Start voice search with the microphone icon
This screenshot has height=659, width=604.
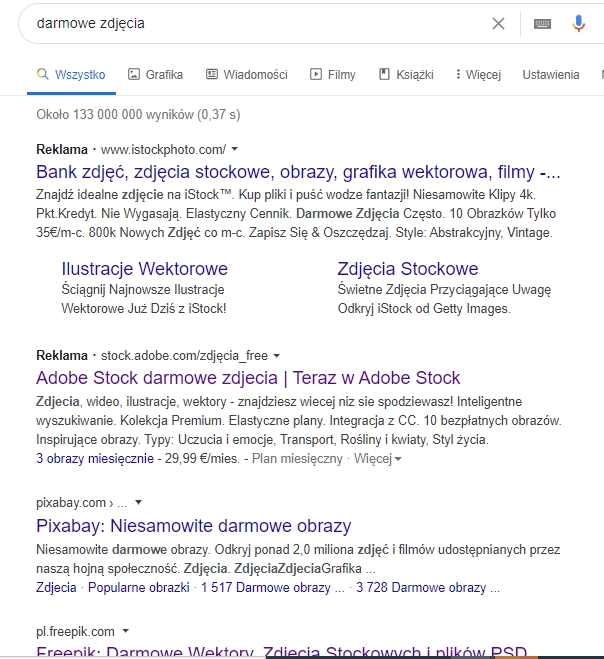pyautogui.click(x=579, y=23)
